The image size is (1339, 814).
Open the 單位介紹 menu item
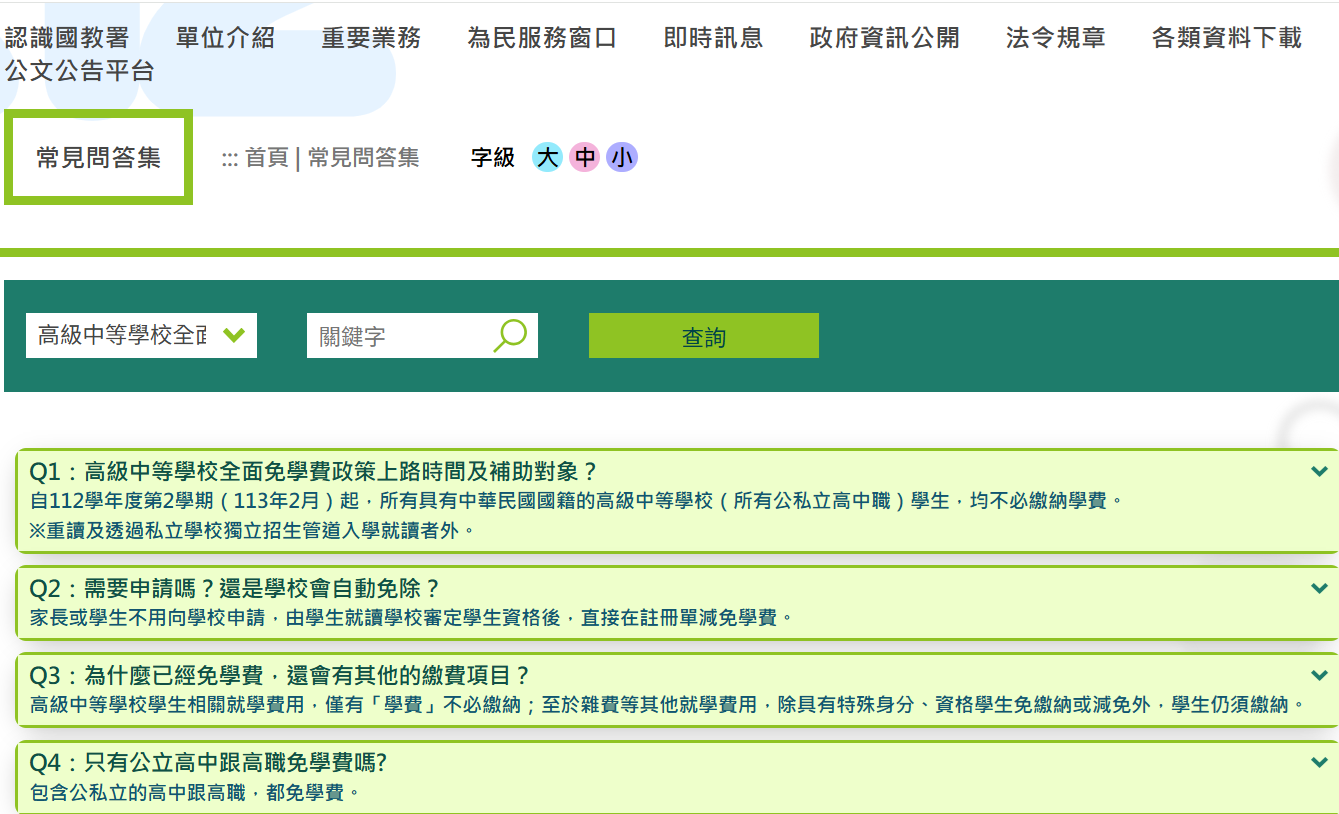point(225,38)
